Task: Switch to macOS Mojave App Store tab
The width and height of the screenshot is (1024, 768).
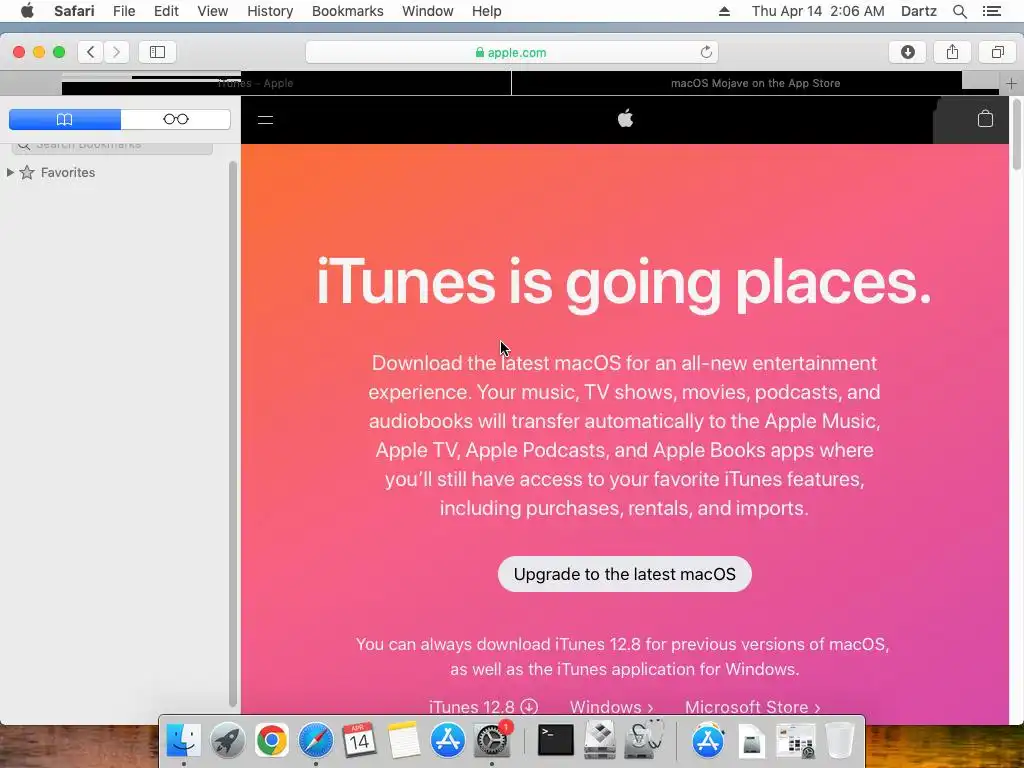Action: tap(756, 84)
